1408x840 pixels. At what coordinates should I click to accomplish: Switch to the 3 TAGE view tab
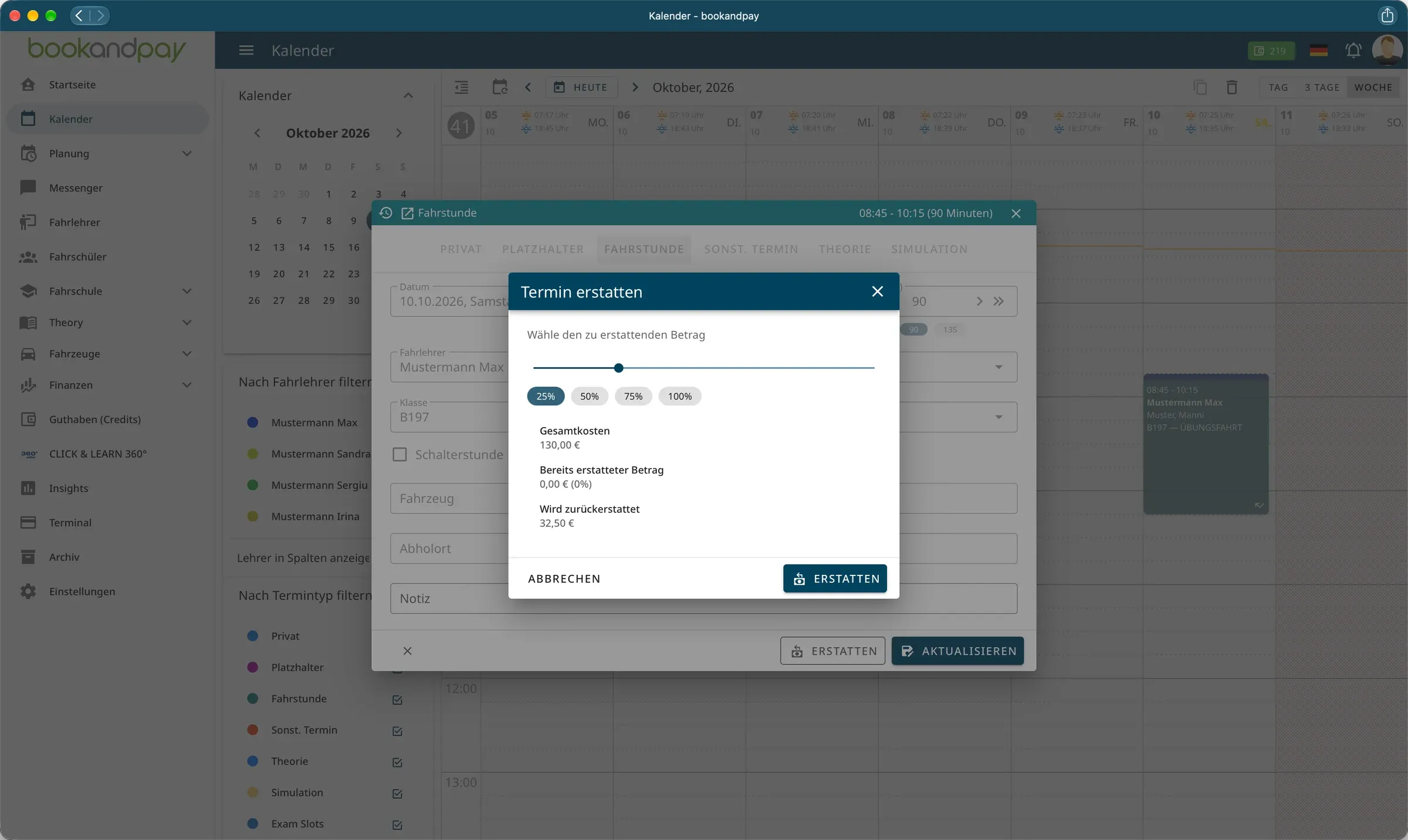click(x=1322, y=87)
